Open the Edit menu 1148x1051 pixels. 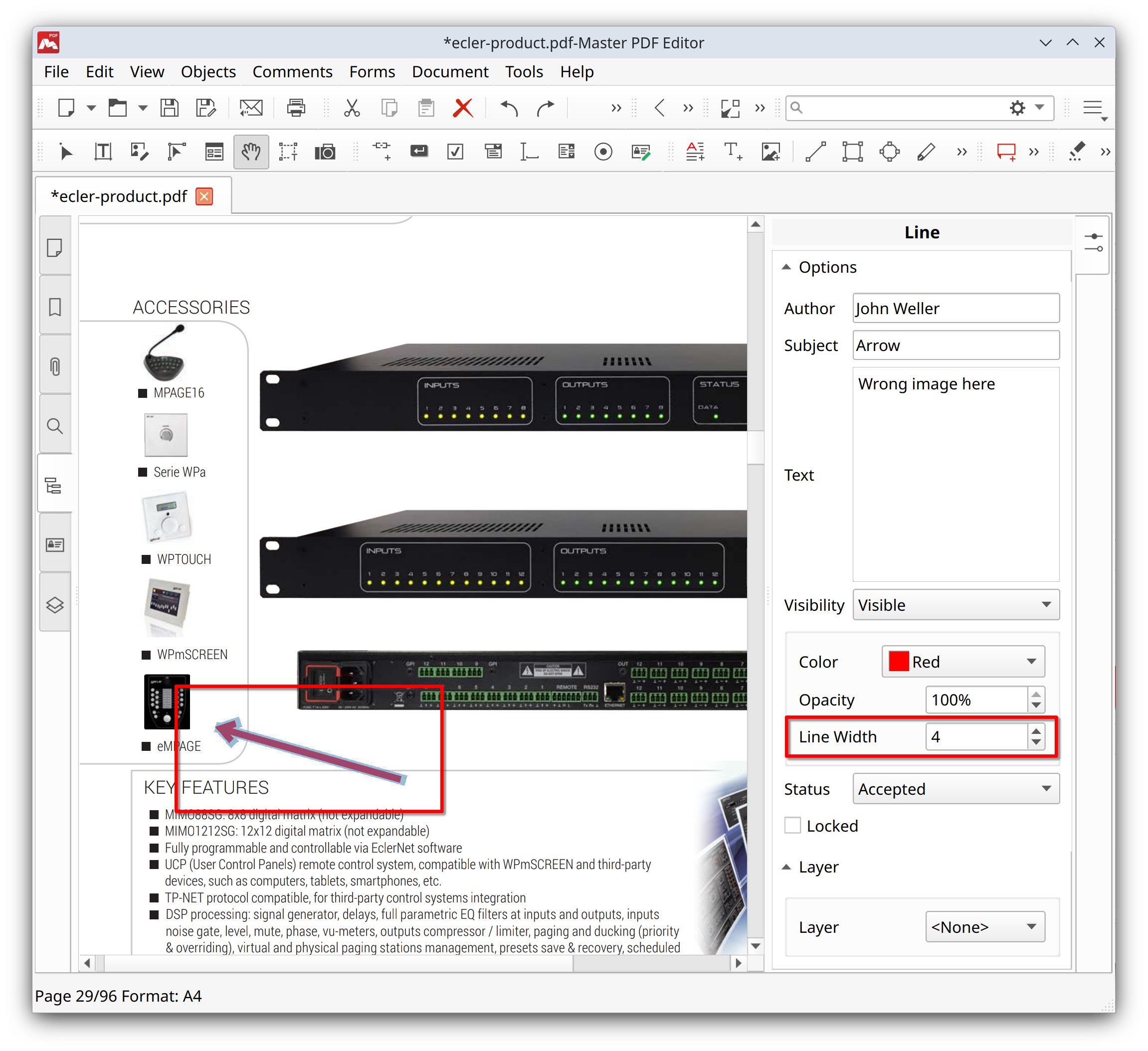(99, 72)
